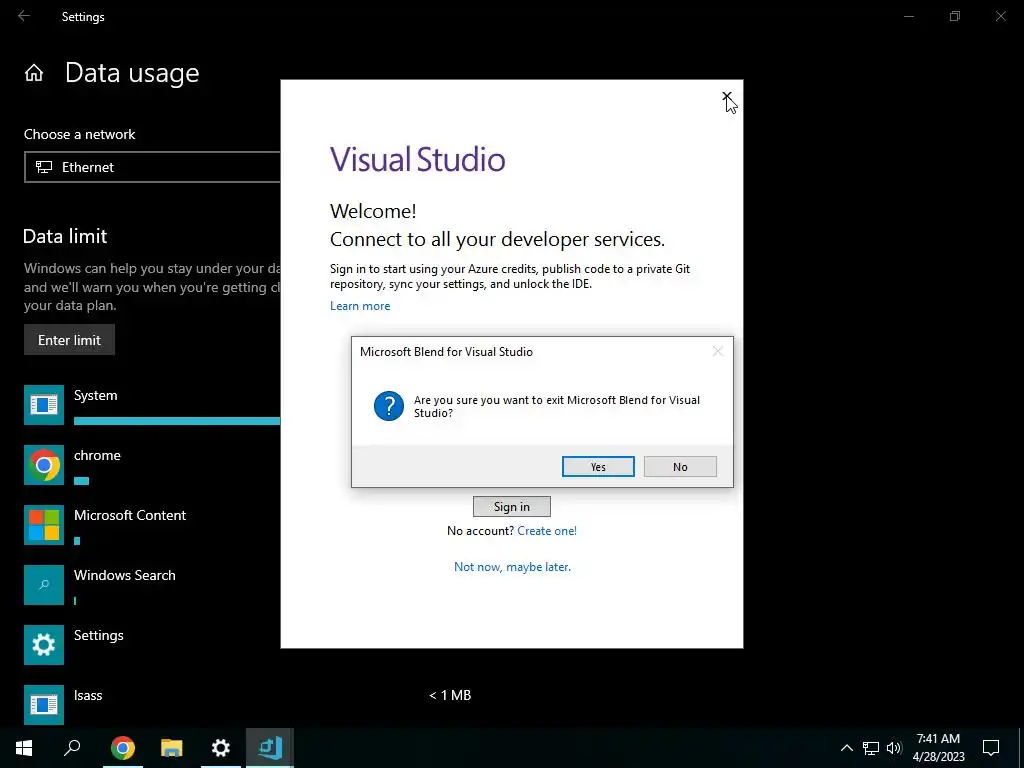This screenshot has width=1024, height=768.
Task: Open the Windows Start menu
Action: coord(24,748)
